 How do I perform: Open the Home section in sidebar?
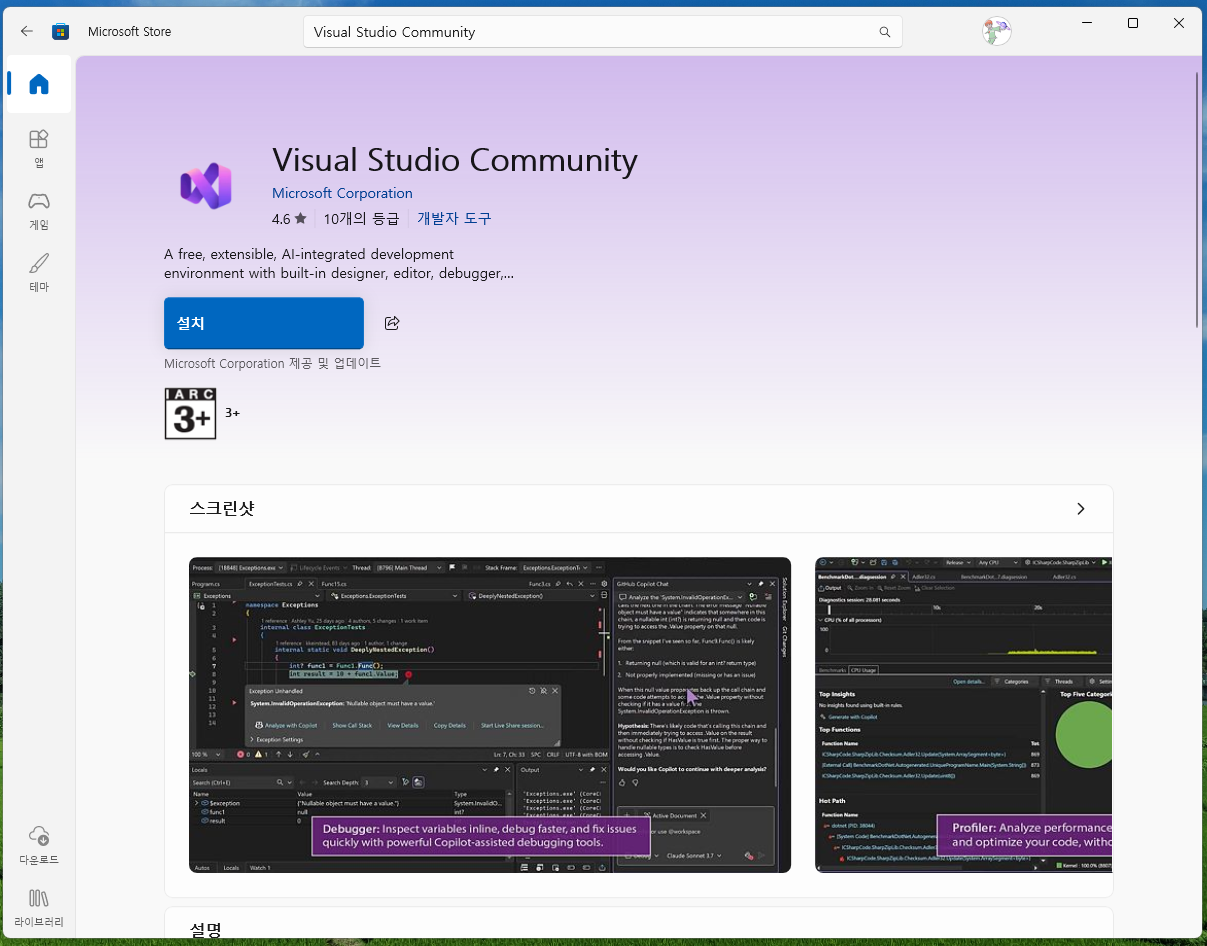point(39,84)
